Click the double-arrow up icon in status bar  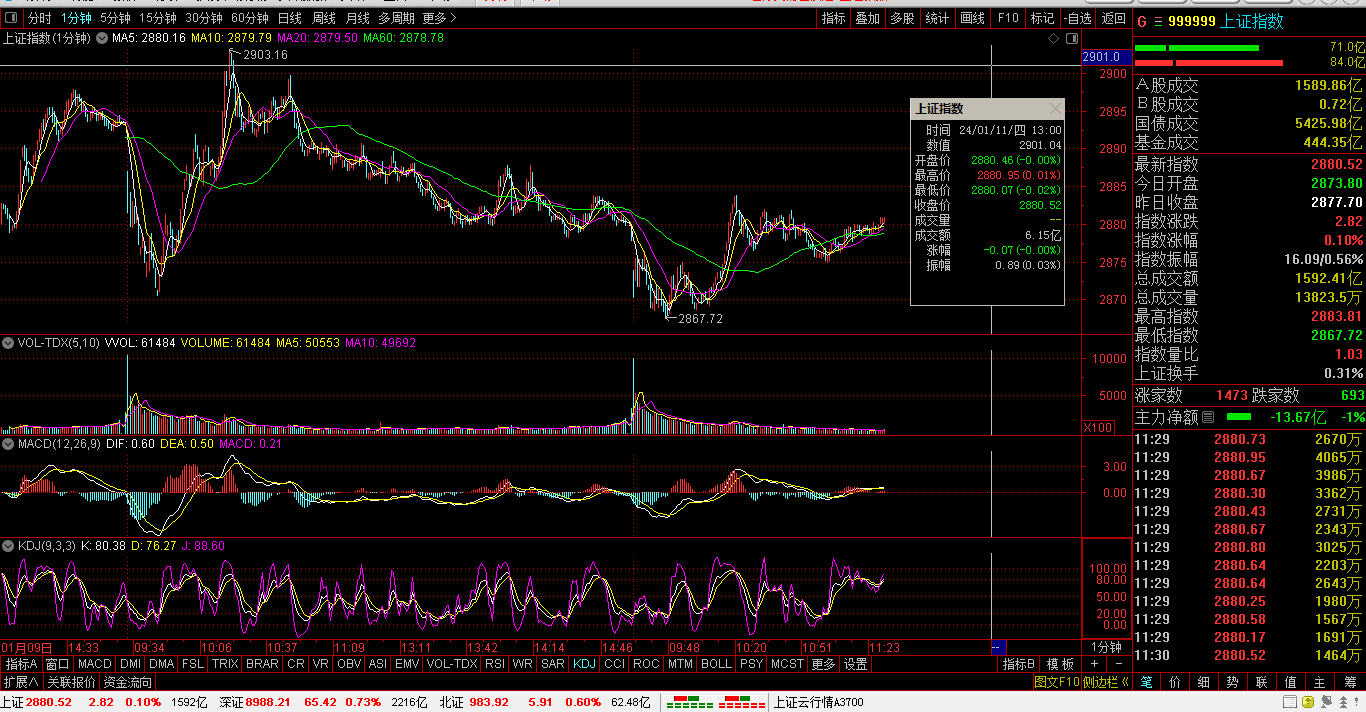tap(1343, 701)
